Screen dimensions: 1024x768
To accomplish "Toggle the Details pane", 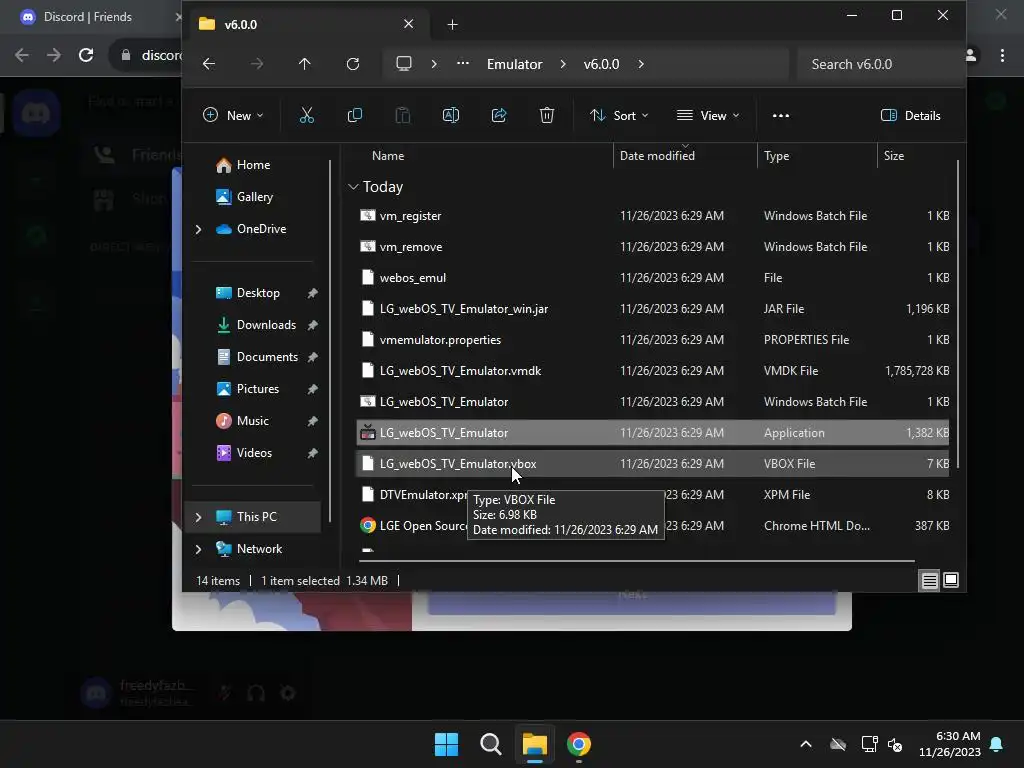I will point(910,116).
